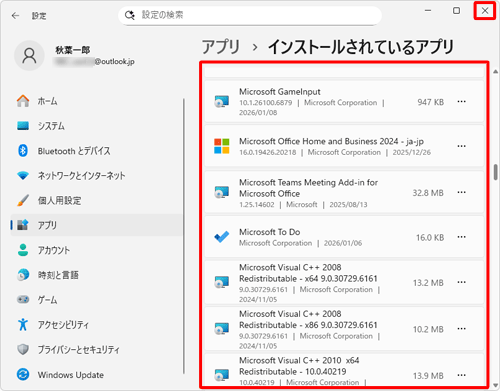Select Microsoft Office Home and Business 2024 title
Screen dimensions: 500x391
coord(331,141)
